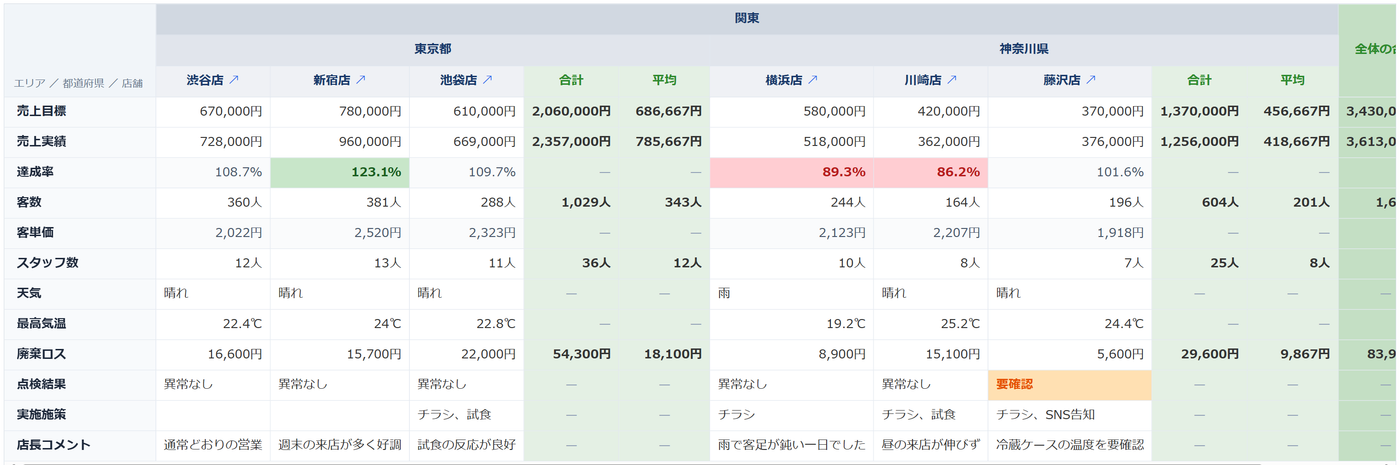Select the 960,000円 sales cell
Viewport: 1400px width, 465px height.
[339, 142]
